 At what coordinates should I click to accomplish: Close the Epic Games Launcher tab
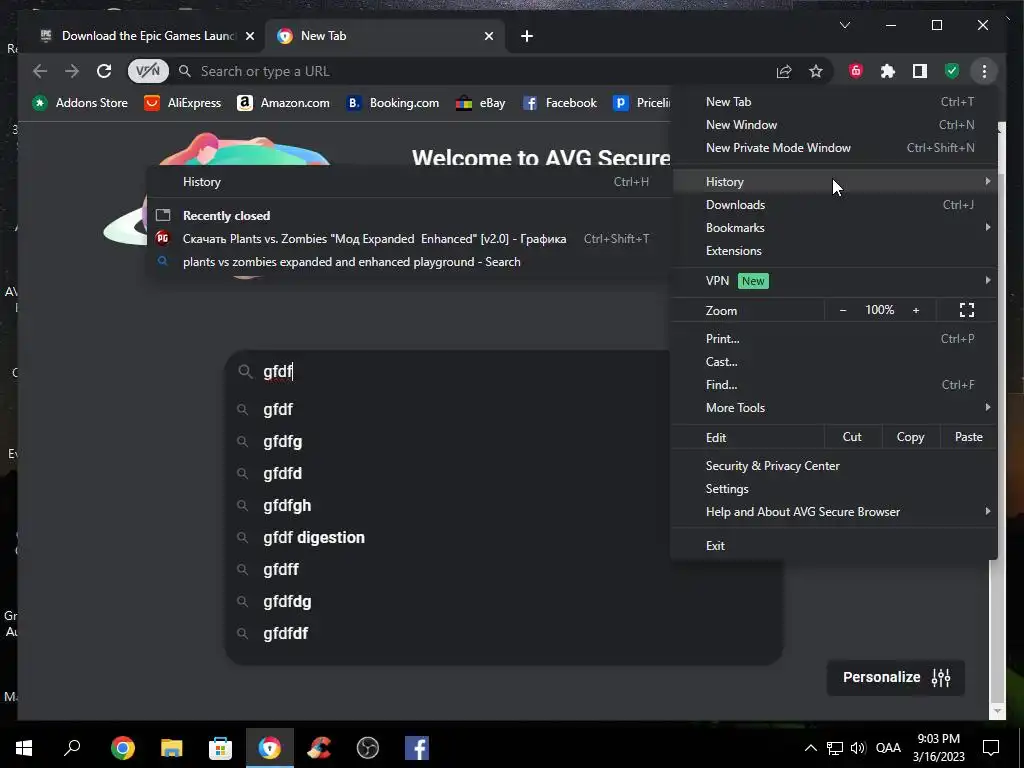(x=249, y=36)
